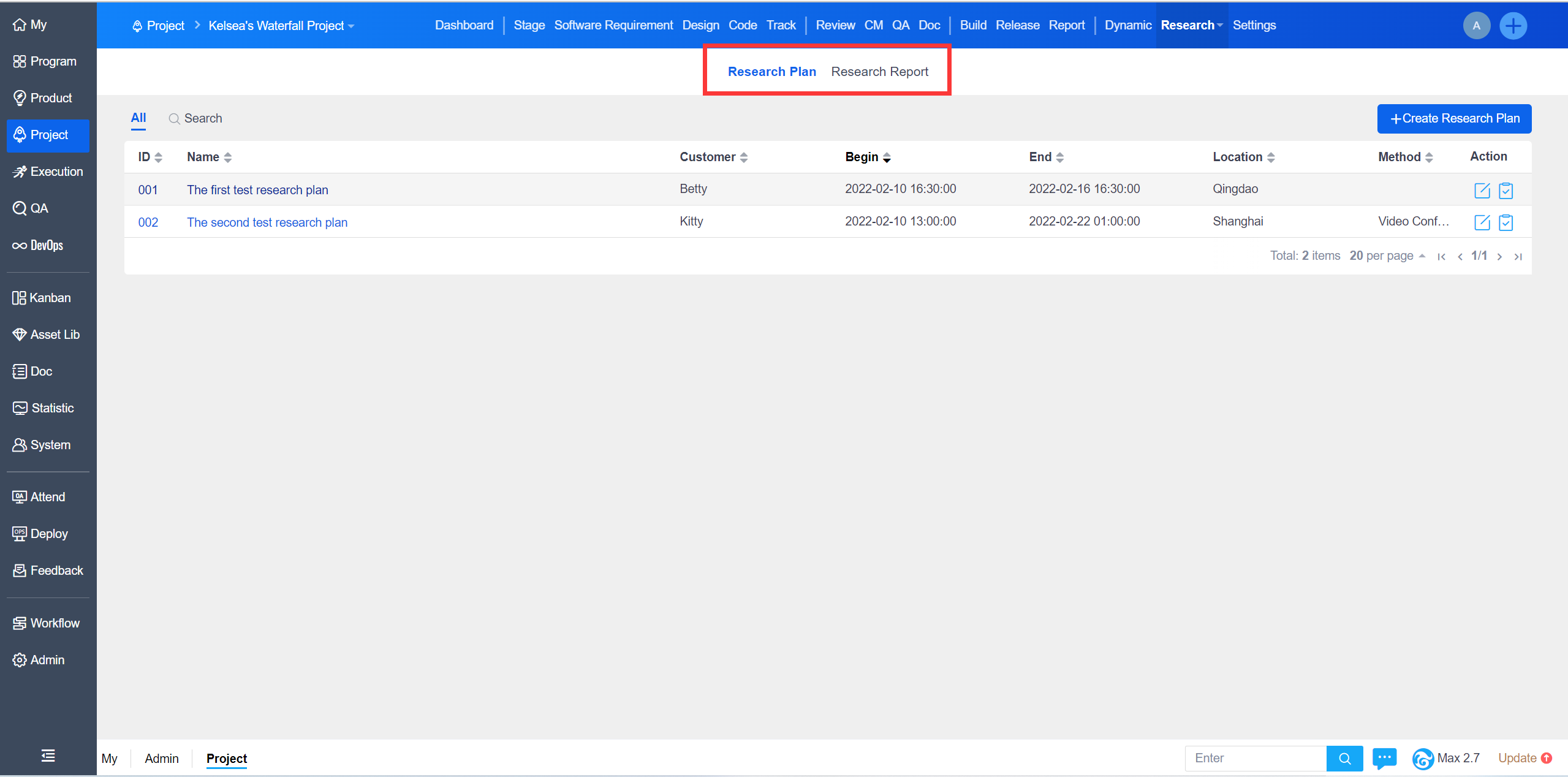Open Kanban in the left sidebar
Viewport: 1568px width, 777px height.
coord(42,298)
